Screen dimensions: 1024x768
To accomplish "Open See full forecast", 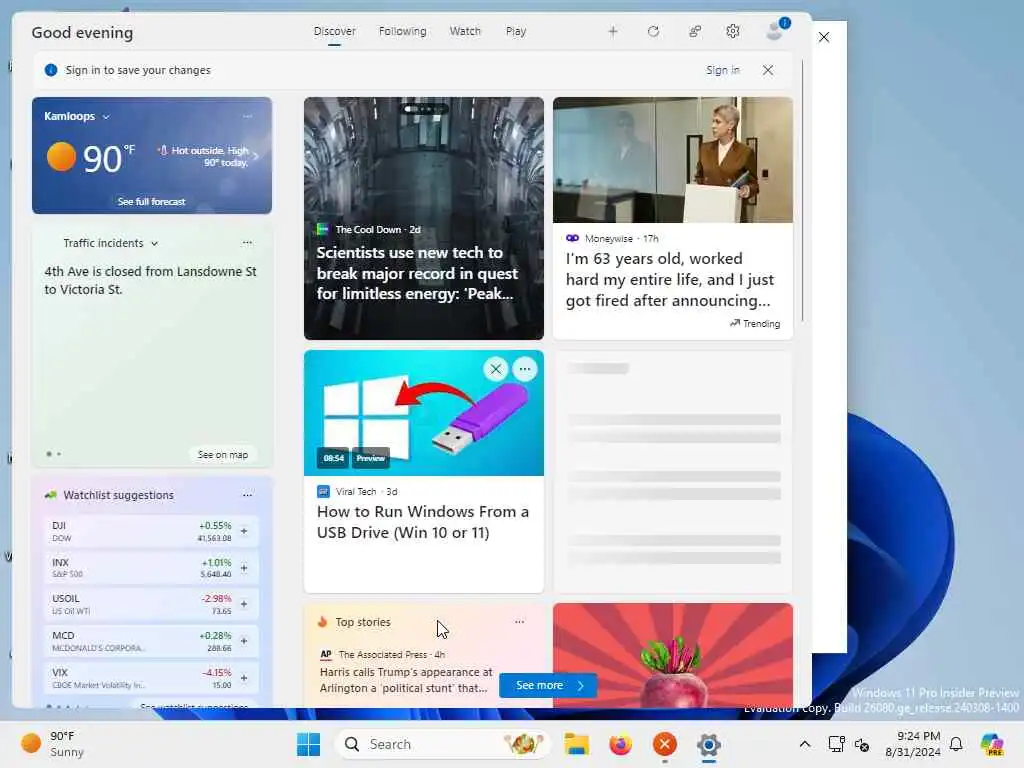I will click(x=152, y=202).
